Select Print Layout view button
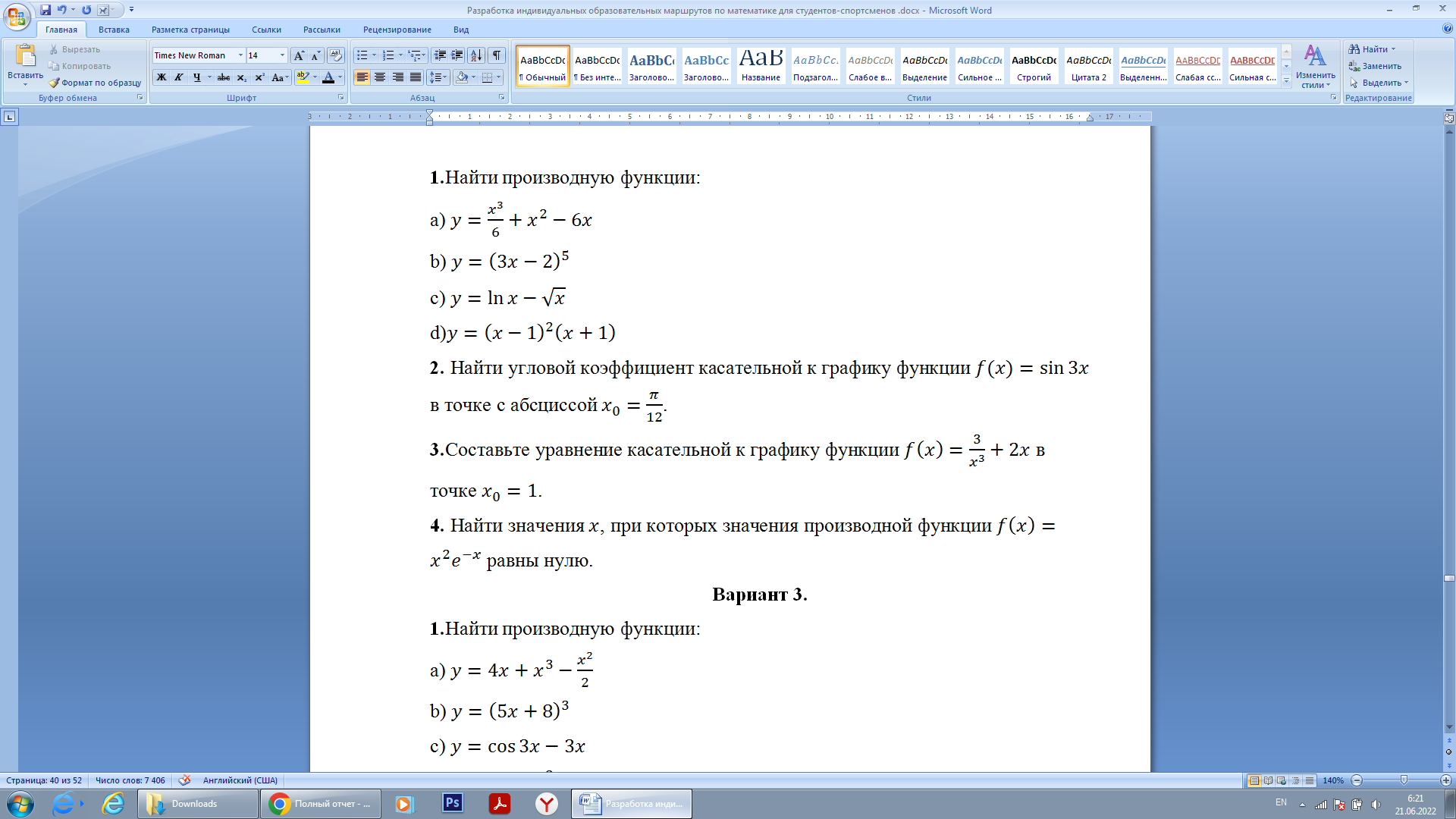 pyautogui.click(x=1254, y=780)
